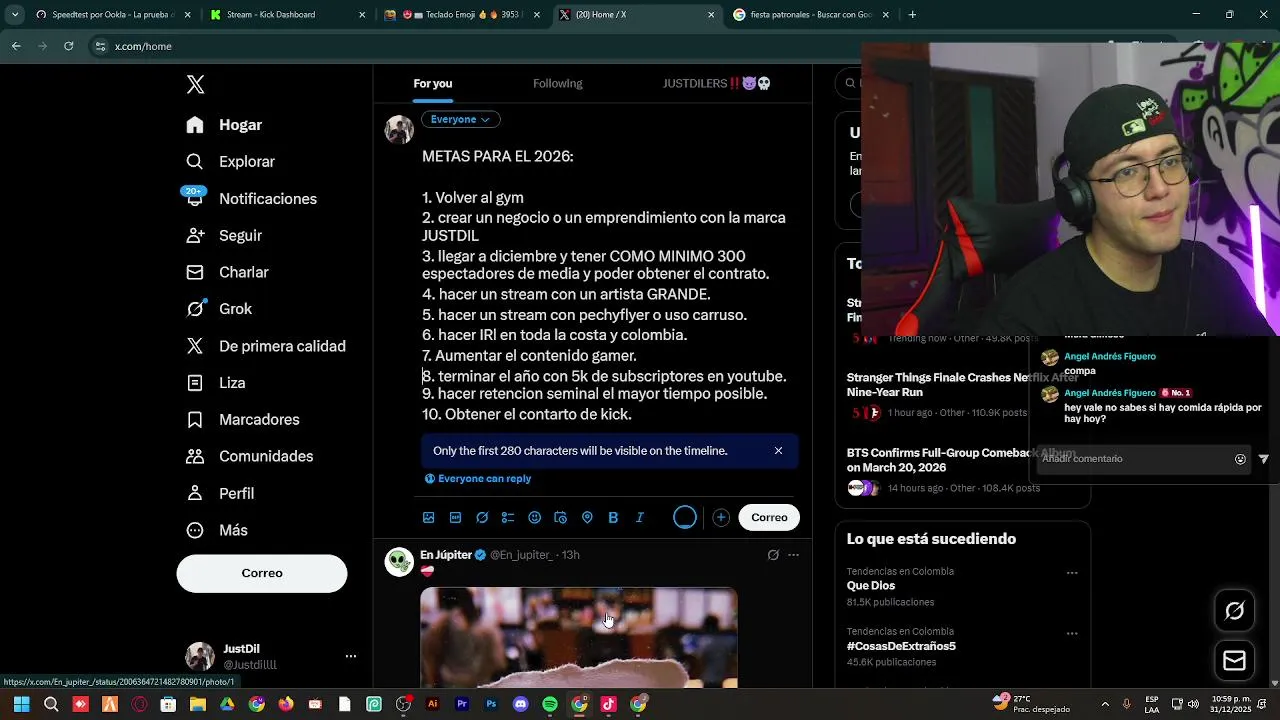
Task: Open Spotify from taskbar
Action: [x=550, y=704]
